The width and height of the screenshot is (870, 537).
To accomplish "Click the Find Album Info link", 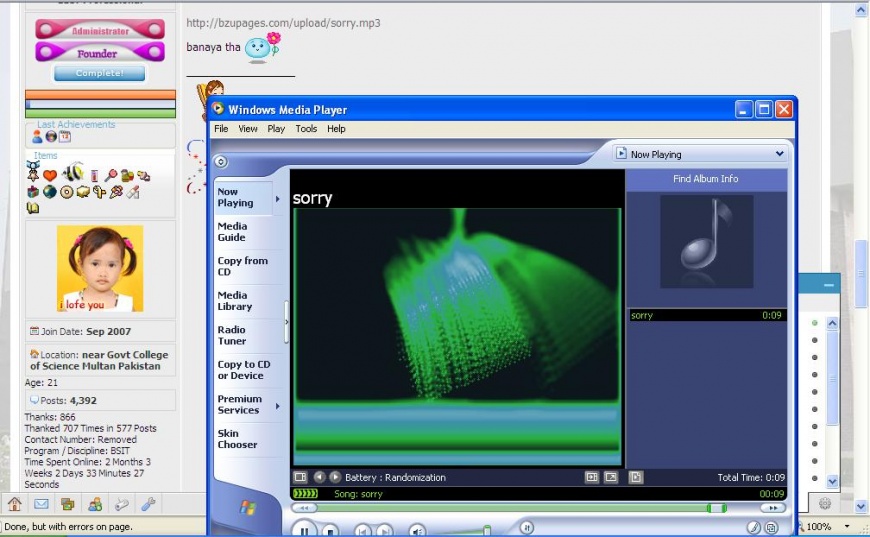I will [705, 179].
